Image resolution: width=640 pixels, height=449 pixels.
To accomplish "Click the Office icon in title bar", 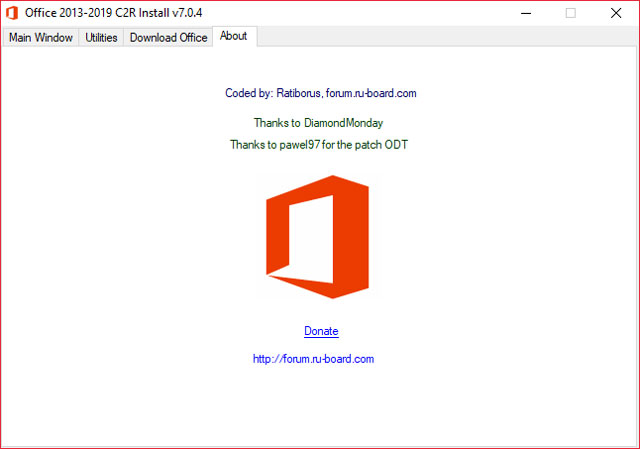I will pyautogui.click(x=12, y=13).
